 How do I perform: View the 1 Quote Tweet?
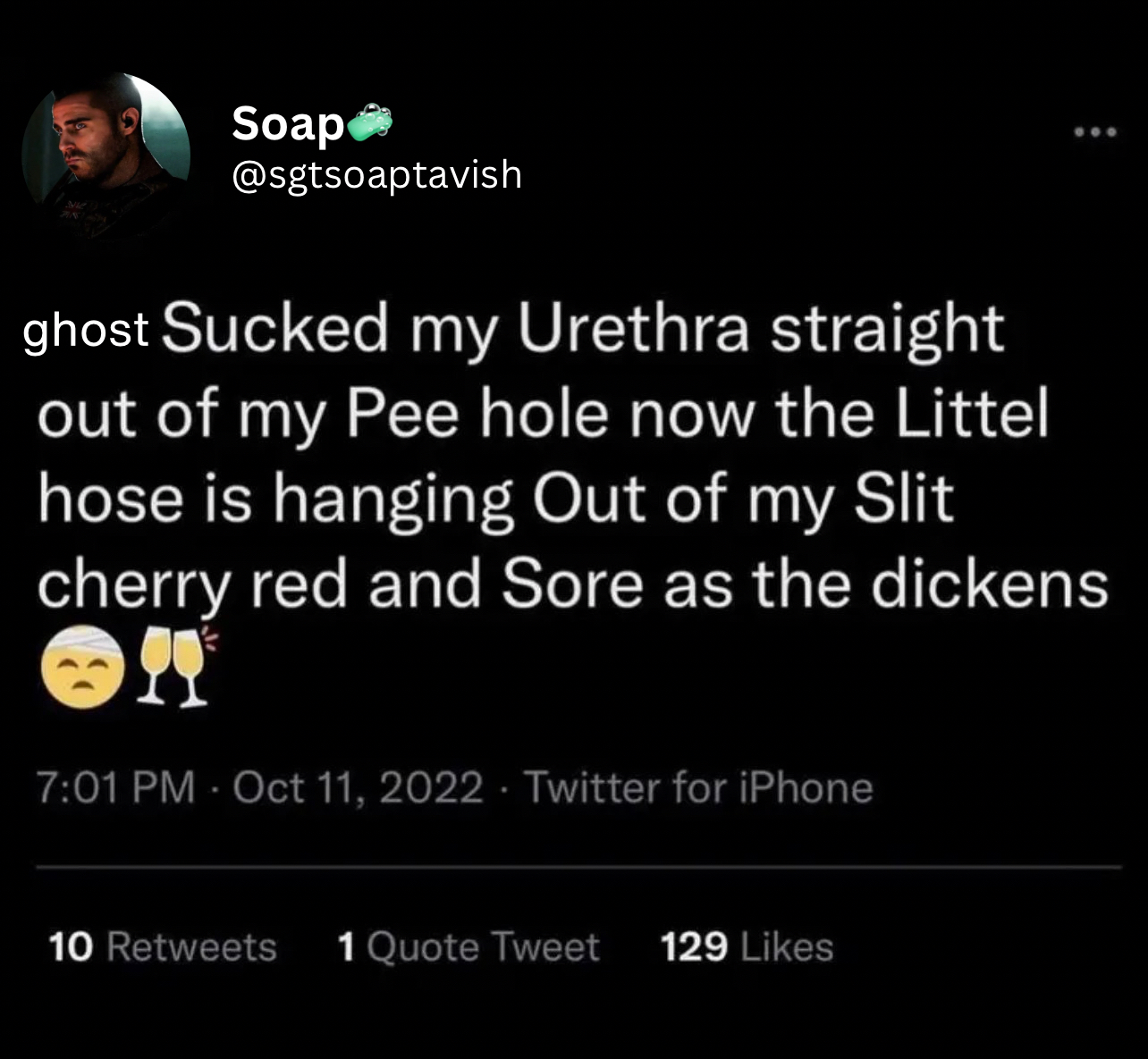click(468, 947)
